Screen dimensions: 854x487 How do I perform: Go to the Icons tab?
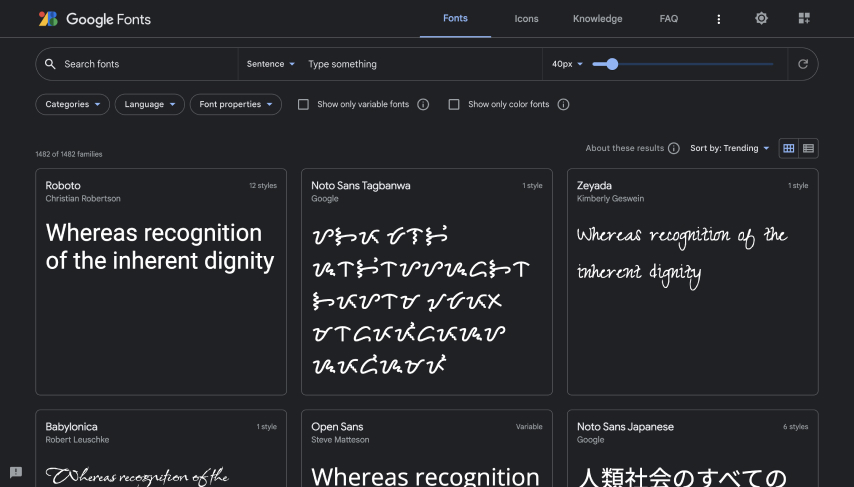(526, 19)
